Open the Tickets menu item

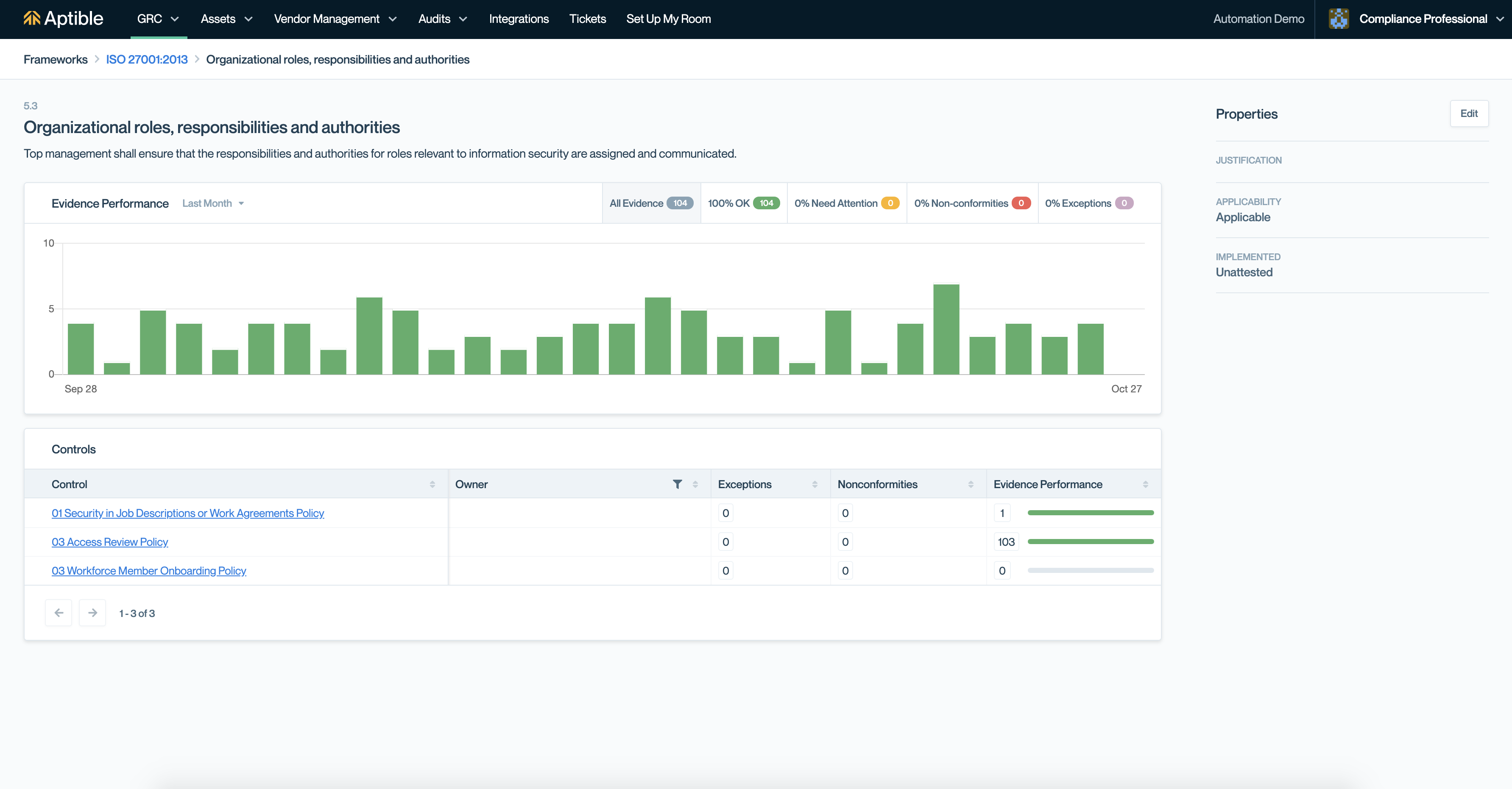coord(587,19)
